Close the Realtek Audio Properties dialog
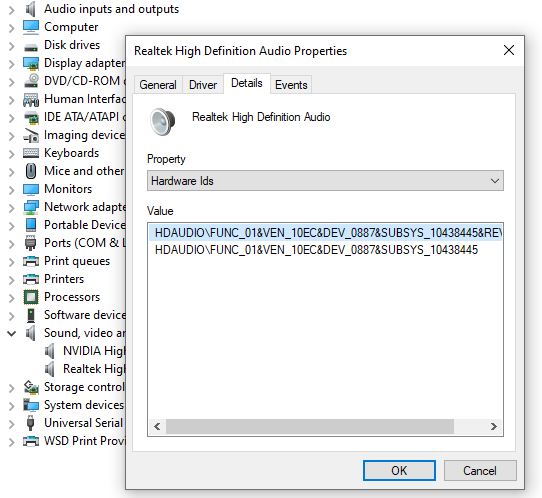This screenshot has height=498, width=542. coord(509,50)
